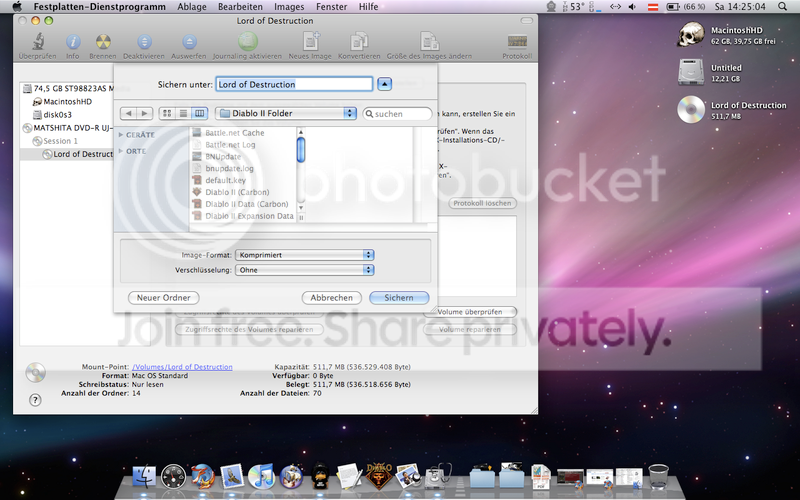Click the Brennen burn icon
The width and height of the screenshot is (800, 500).
click(x=103, y=42)
